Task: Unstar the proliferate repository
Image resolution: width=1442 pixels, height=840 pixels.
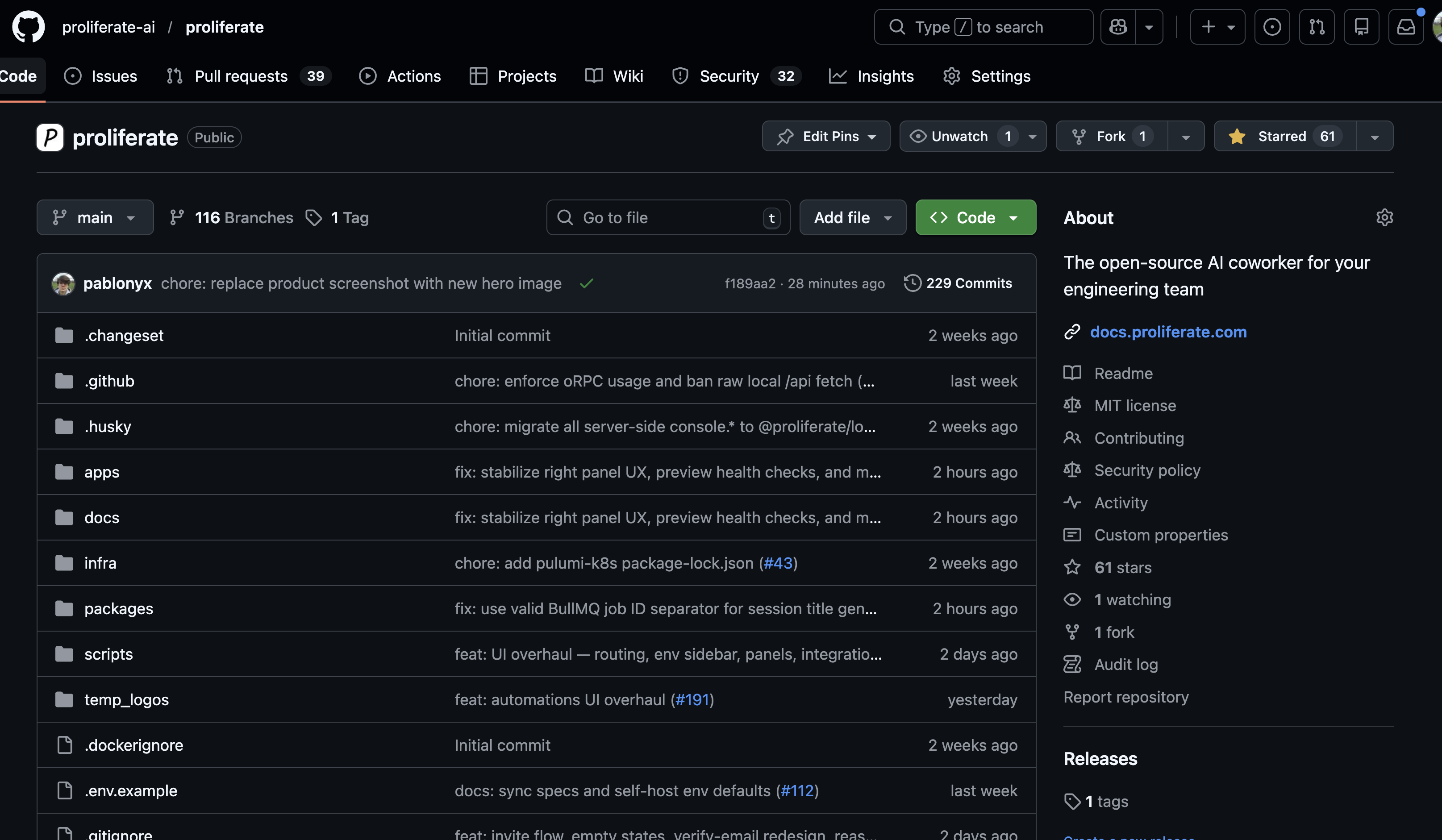Action: (x=1282, y=136)
